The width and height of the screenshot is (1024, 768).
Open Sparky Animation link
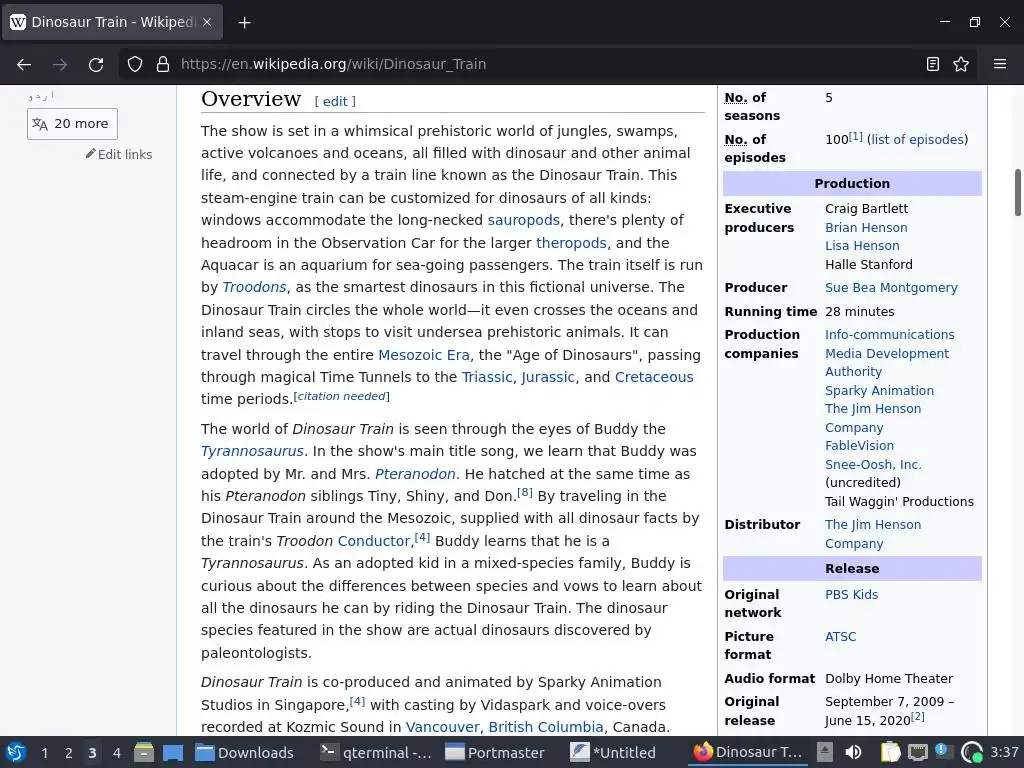pos(879,391)
